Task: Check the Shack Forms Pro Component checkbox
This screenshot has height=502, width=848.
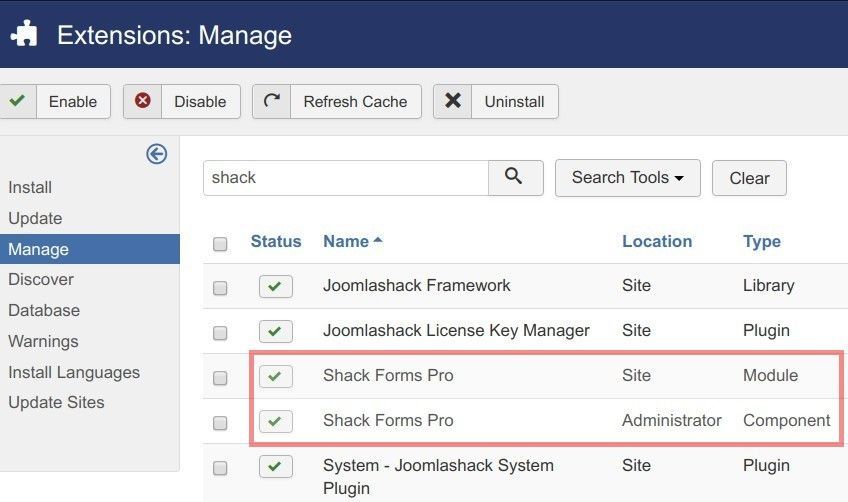Action: click(x=220, y=422)
